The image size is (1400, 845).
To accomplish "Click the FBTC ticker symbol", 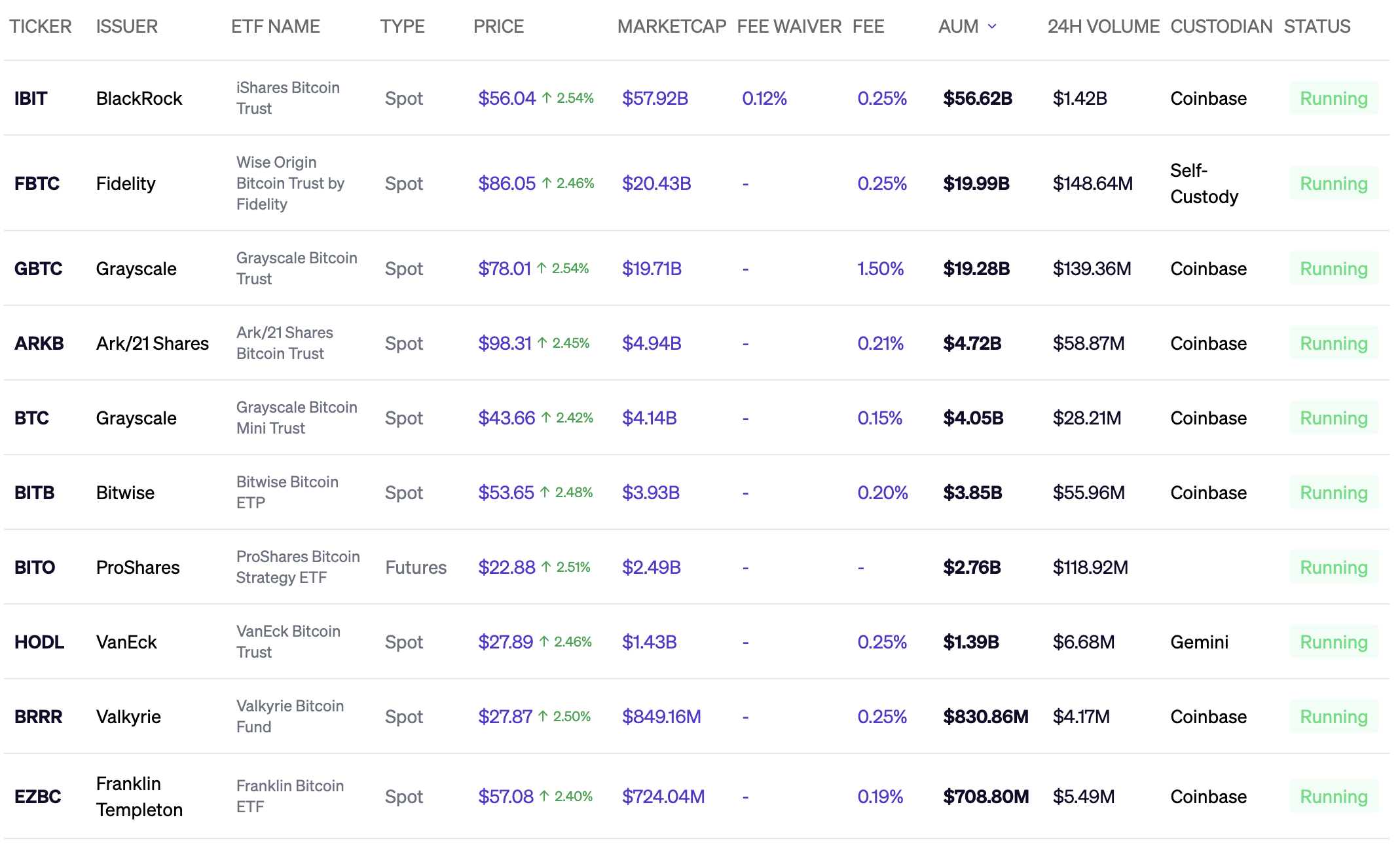I will (37, 183).
